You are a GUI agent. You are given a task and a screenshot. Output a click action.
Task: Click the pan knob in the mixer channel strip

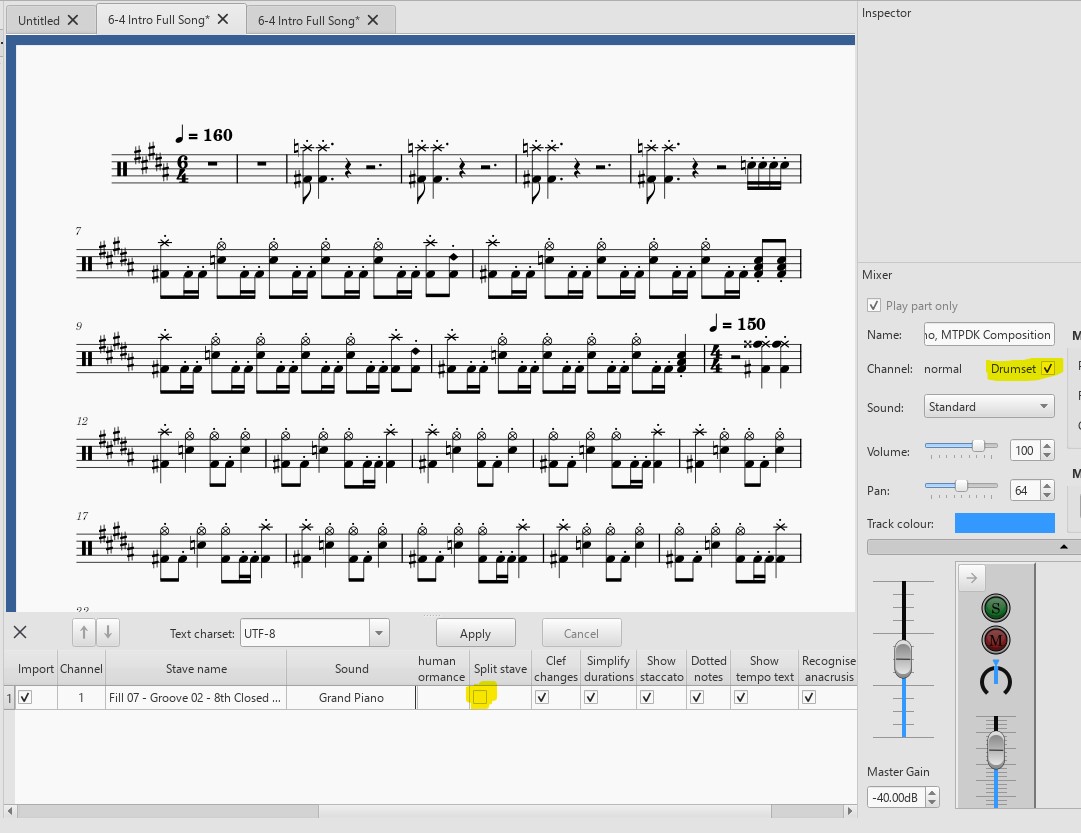pyautogui.click(x=995, y=680)
